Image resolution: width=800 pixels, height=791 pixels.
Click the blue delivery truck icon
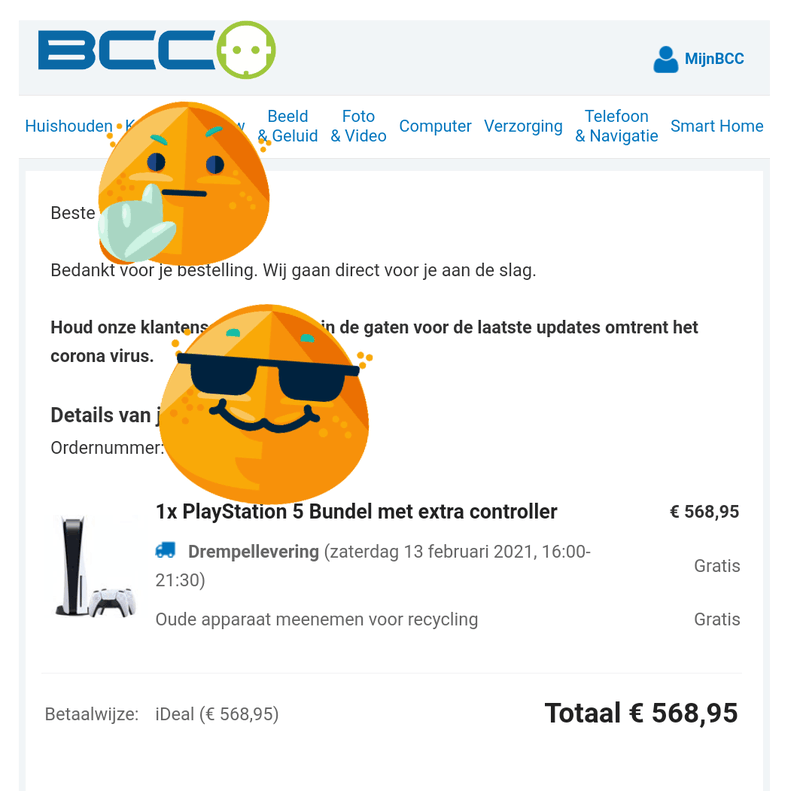point(166,550)
